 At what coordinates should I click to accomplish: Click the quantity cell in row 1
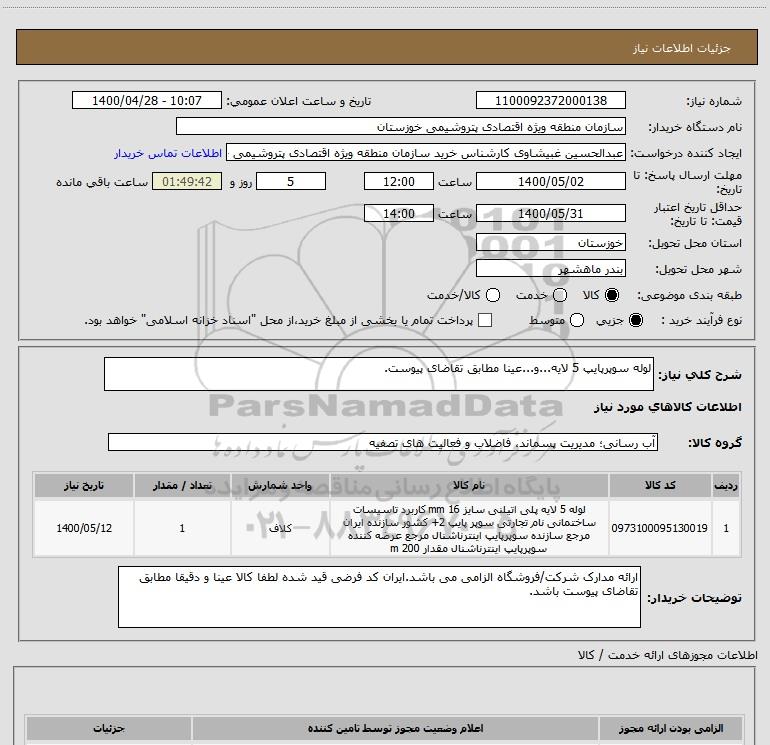(x=182, y=528)
